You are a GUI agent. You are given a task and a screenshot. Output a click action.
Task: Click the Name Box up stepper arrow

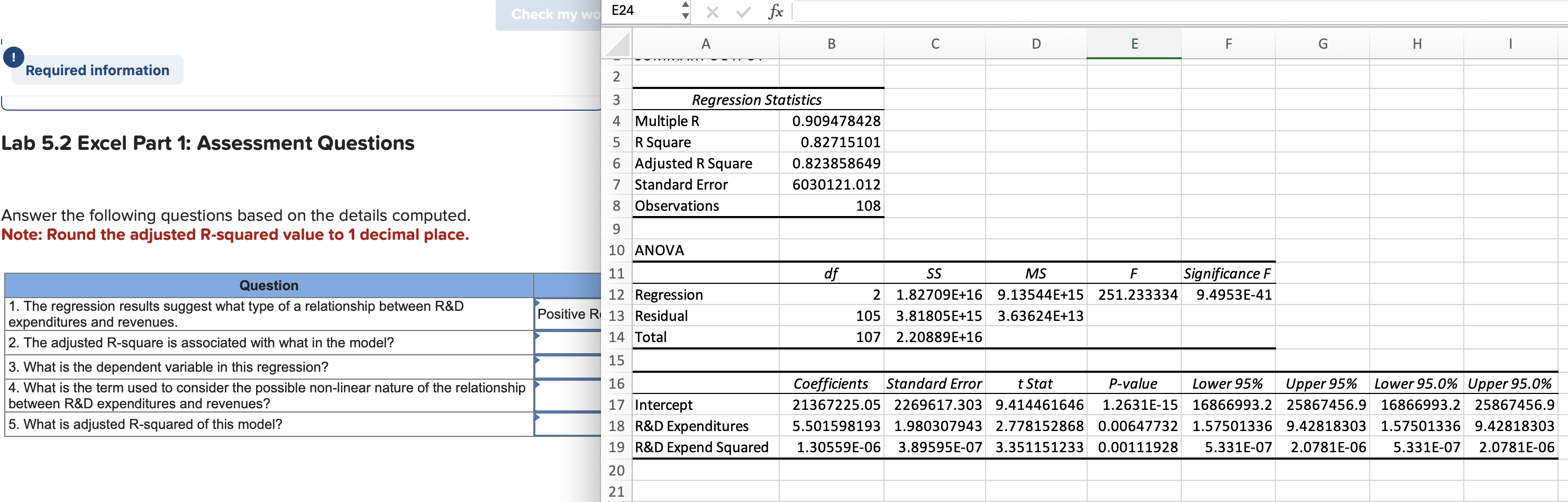click(x=686, y=5)
